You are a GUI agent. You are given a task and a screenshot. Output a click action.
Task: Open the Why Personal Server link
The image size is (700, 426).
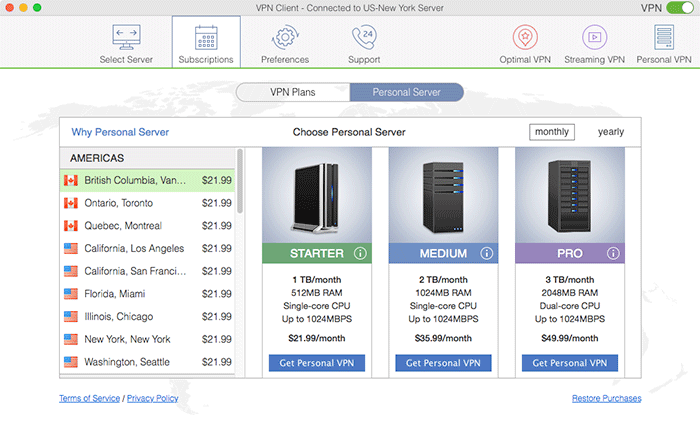[x=120, y=132]
